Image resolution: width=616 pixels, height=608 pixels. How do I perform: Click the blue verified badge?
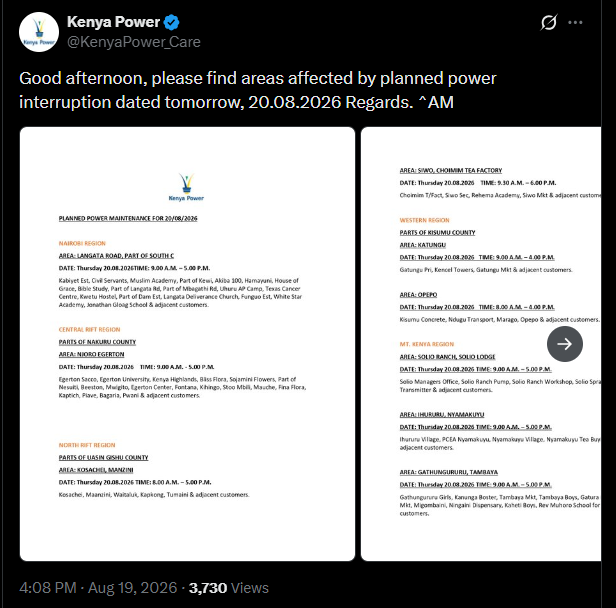pos(171,22)
